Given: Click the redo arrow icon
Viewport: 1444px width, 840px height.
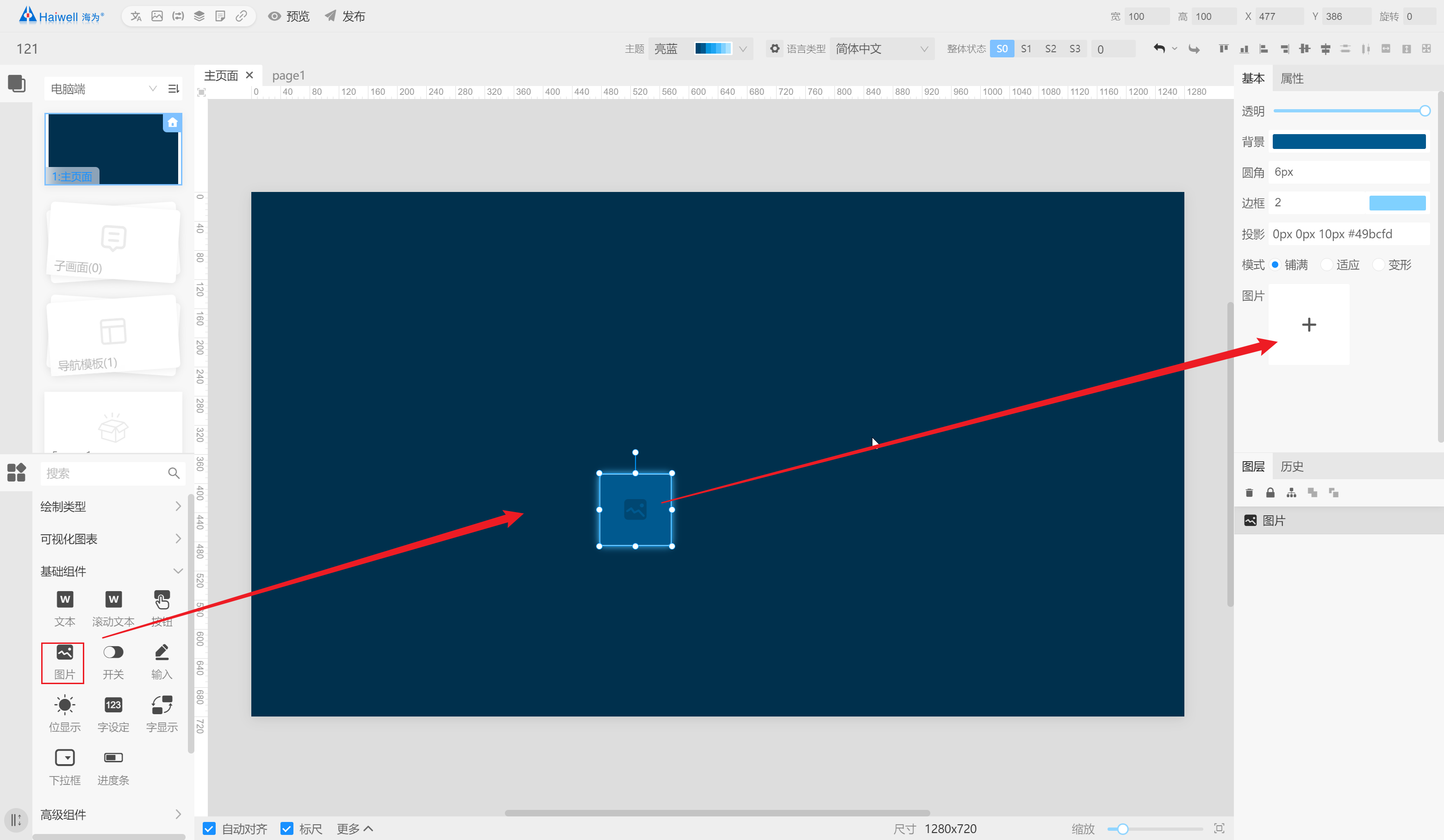Looking at the screenshot, I should tap(1194, 49).
